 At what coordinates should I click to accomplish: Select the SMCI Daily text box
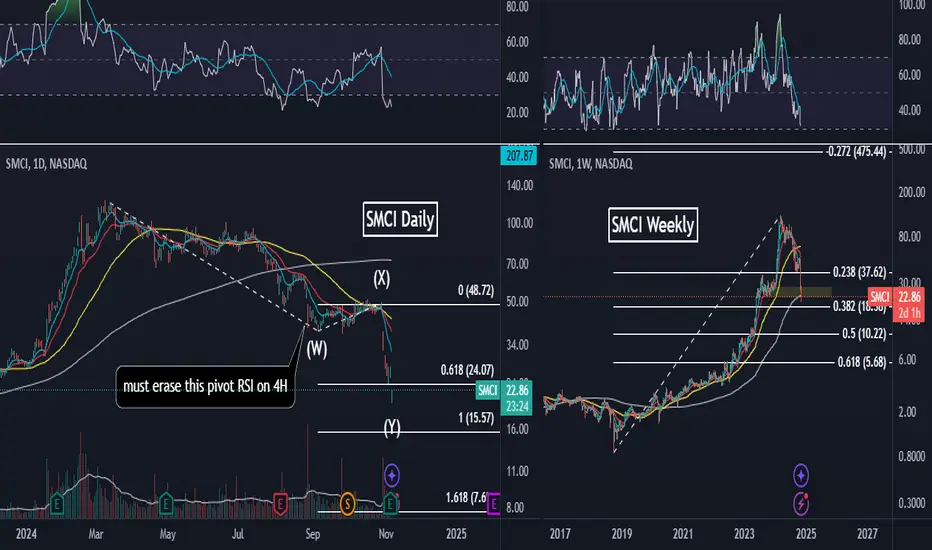400,219
